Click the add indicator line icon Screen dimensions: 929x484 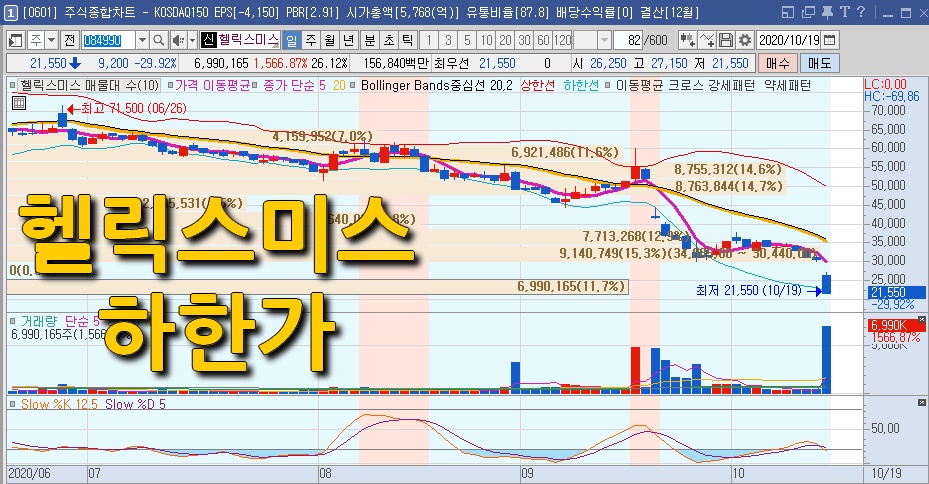707,40
